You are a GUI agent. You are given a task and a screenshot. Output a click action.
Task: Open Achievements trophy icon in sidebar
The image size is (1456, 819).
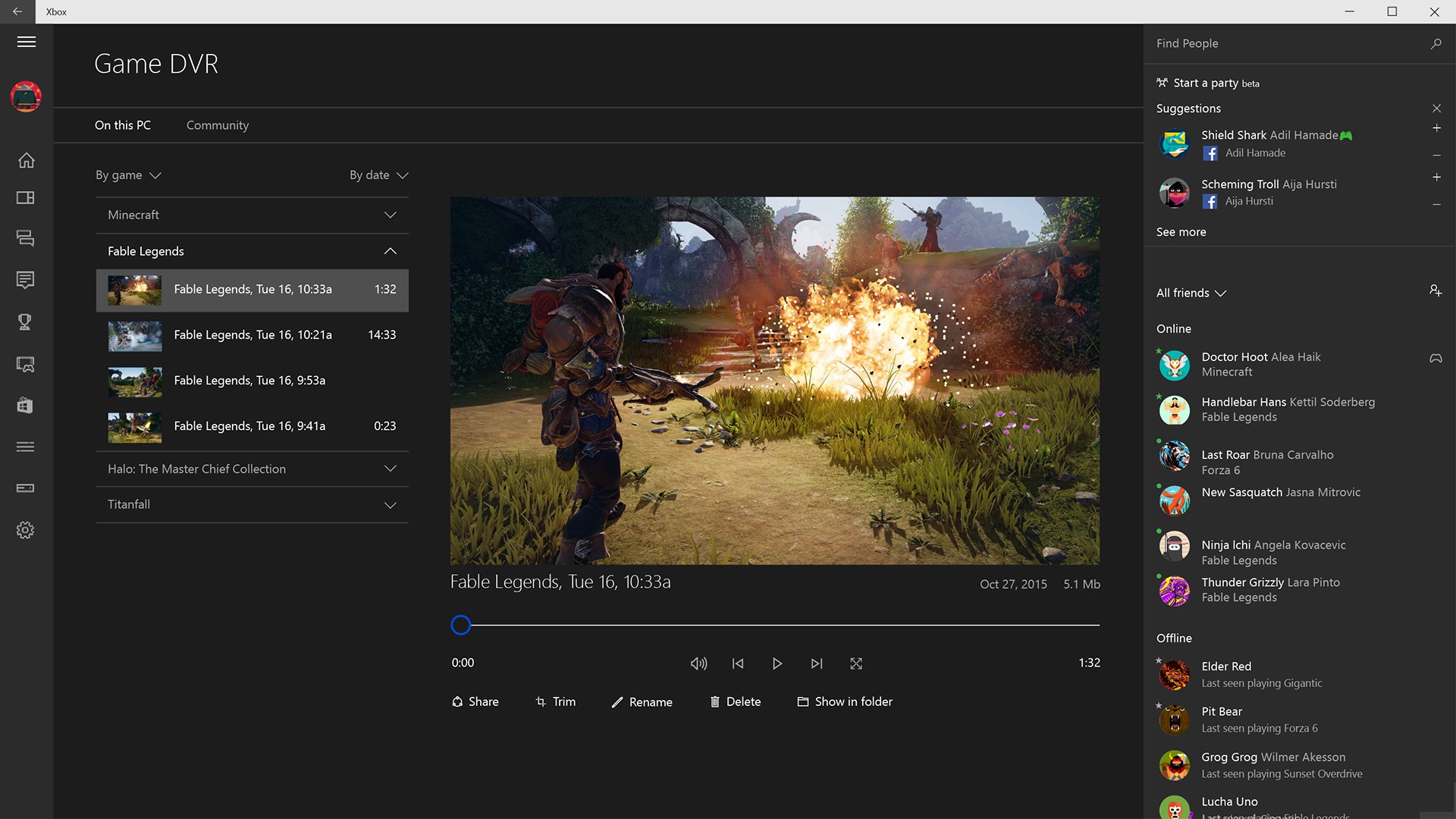[25, 322]
